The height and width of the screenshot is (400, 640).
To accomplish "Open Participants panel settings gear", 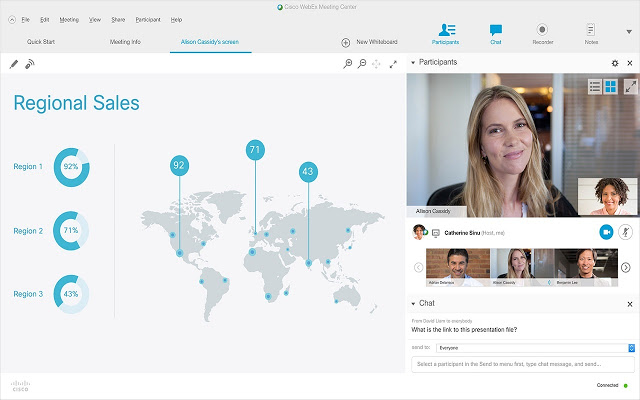I will pyautogui.click(x=615, y=63).
